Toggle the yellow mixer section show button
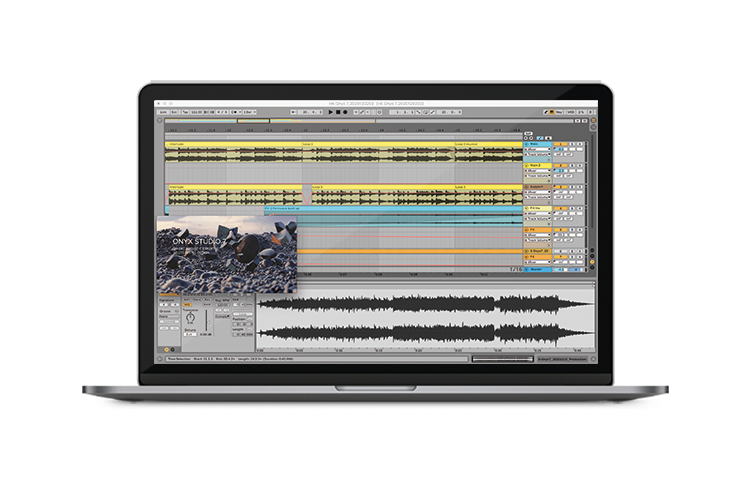Screen dimensions: 750x490 tap(592, 262)
